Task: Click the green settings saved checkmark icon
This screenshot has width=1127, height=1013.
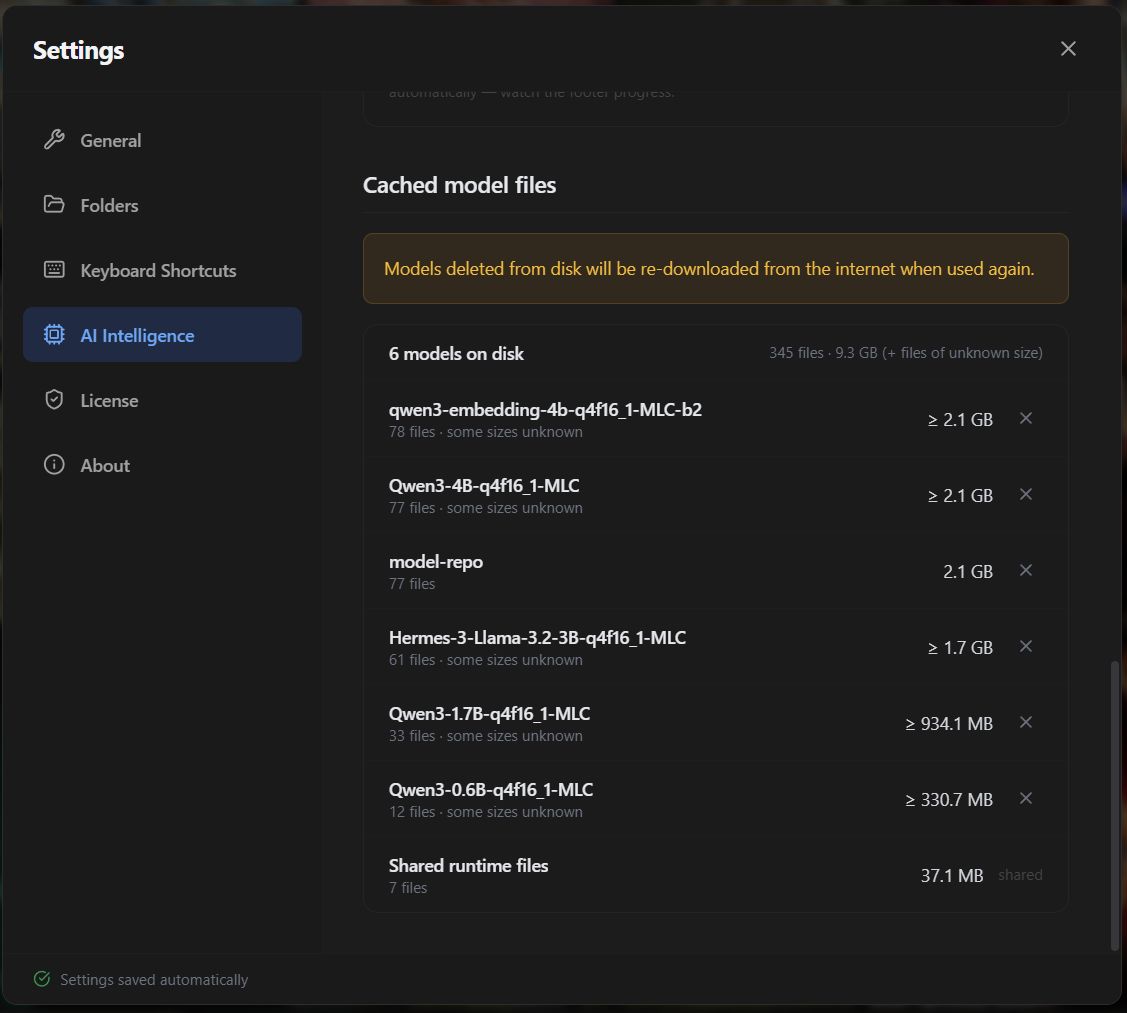Action: pos(42,979)
